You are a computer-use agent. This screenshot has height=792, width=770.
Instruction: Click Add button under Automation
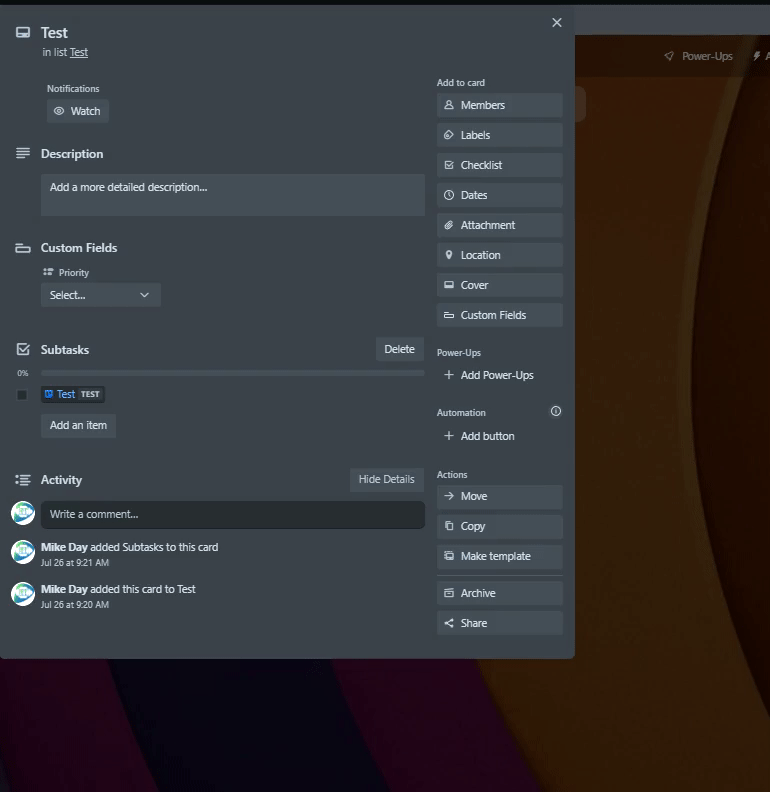coord(499,436)
